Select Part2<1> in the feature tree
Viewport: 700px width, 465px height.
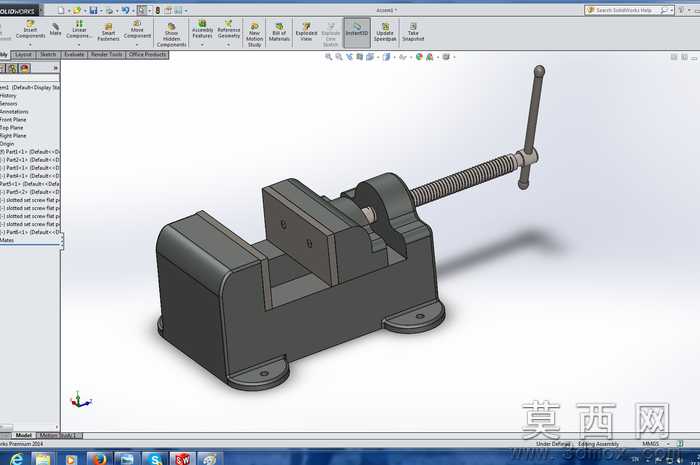point(29,160)
